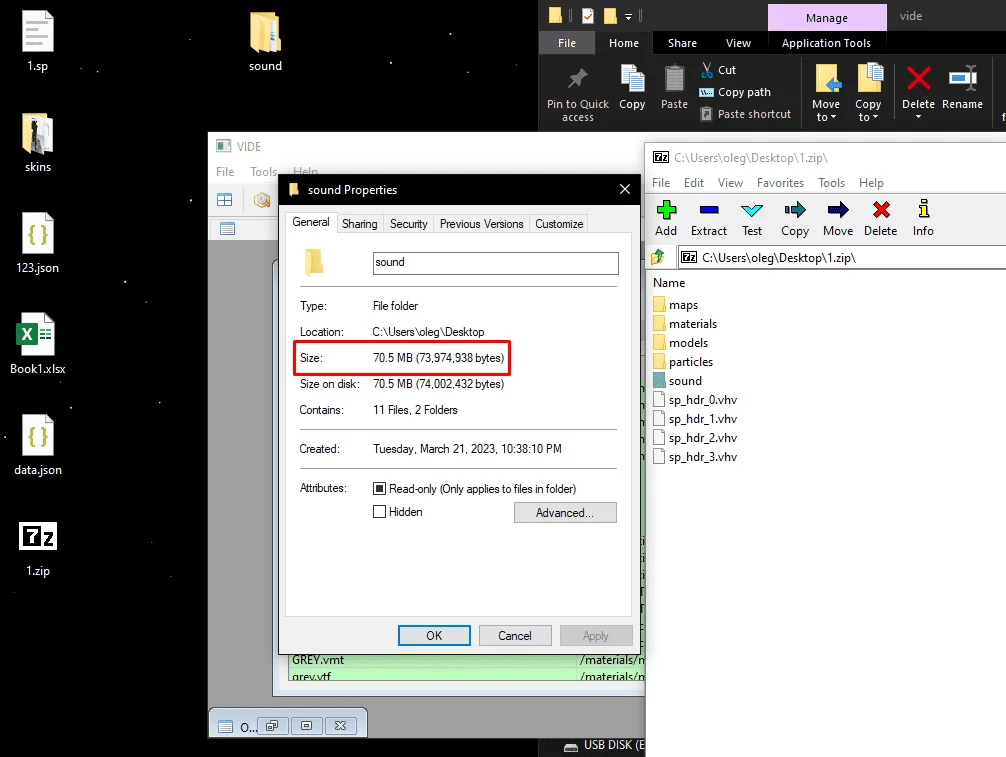The width and height of the screenshot is (1006, 757).
Task: Switch to the Previous Versions tab
Action: (x=481, y=223)
